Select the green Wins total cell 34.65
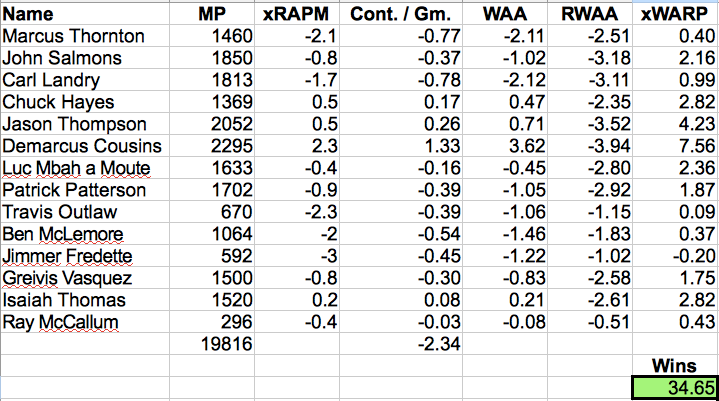 point(675,388)
